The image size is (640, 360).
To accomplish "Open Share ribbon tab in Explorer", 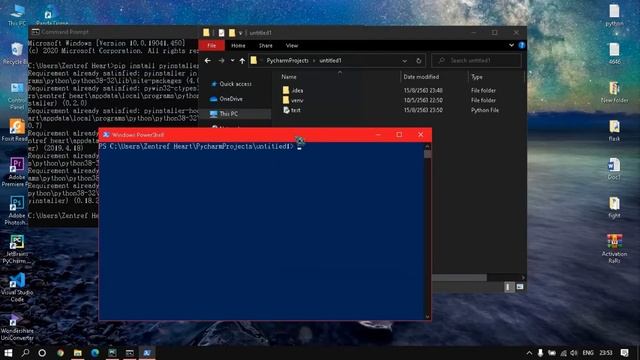I will tap(265, 45).
